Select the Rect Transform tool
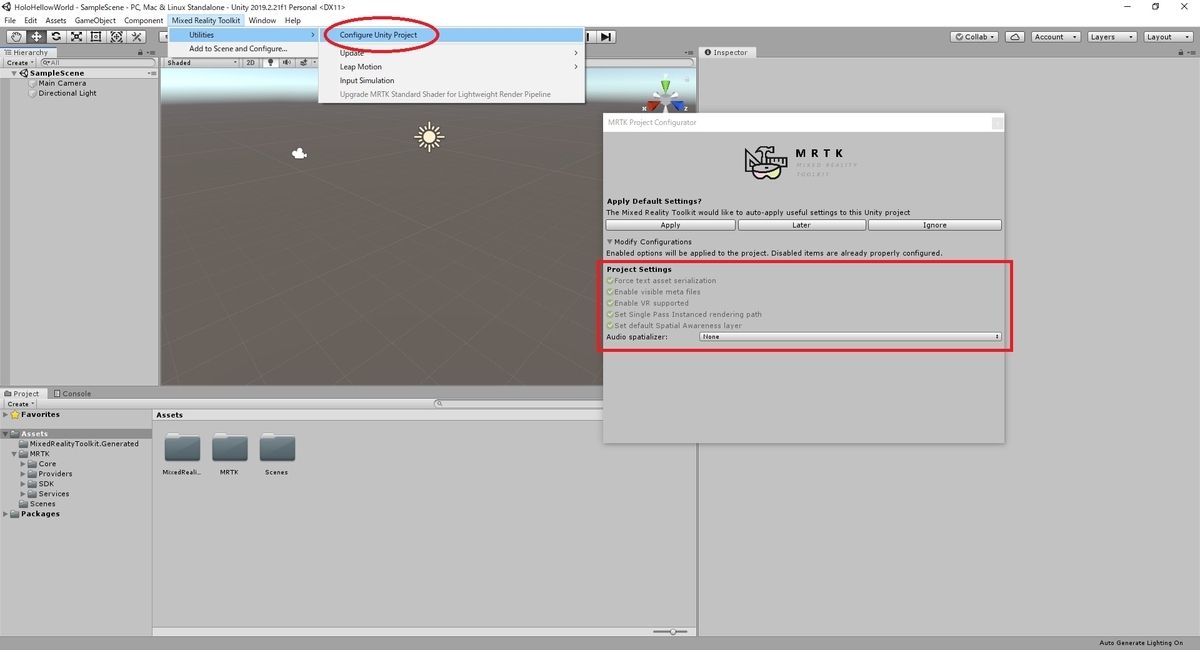The image size is (1200, 650). pos(96,37)
